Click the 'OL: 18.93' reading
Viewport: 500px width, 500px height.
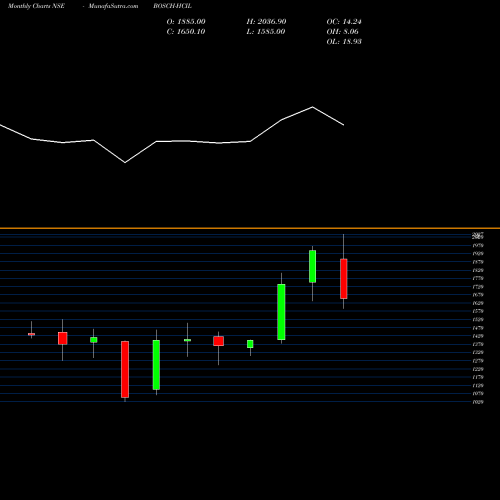[344, 42]
